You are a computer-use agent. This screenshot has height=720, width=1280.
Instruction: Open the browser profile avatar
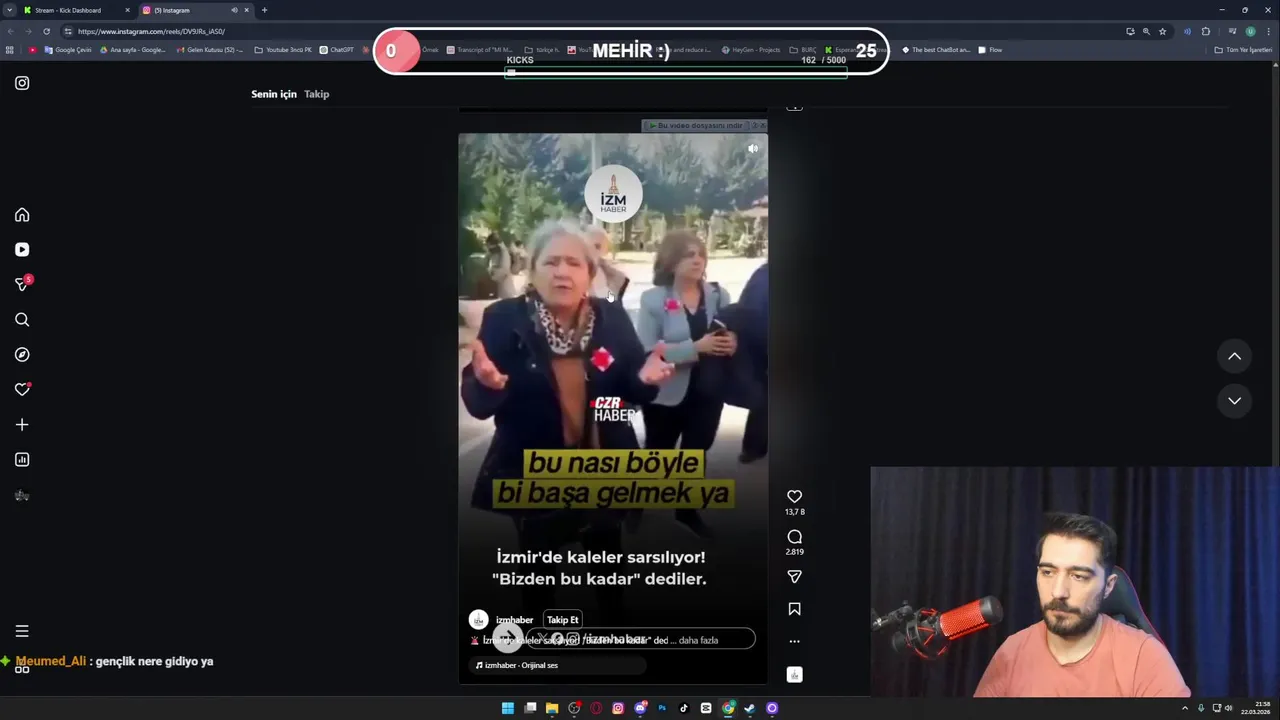[x=1250, y=31]
